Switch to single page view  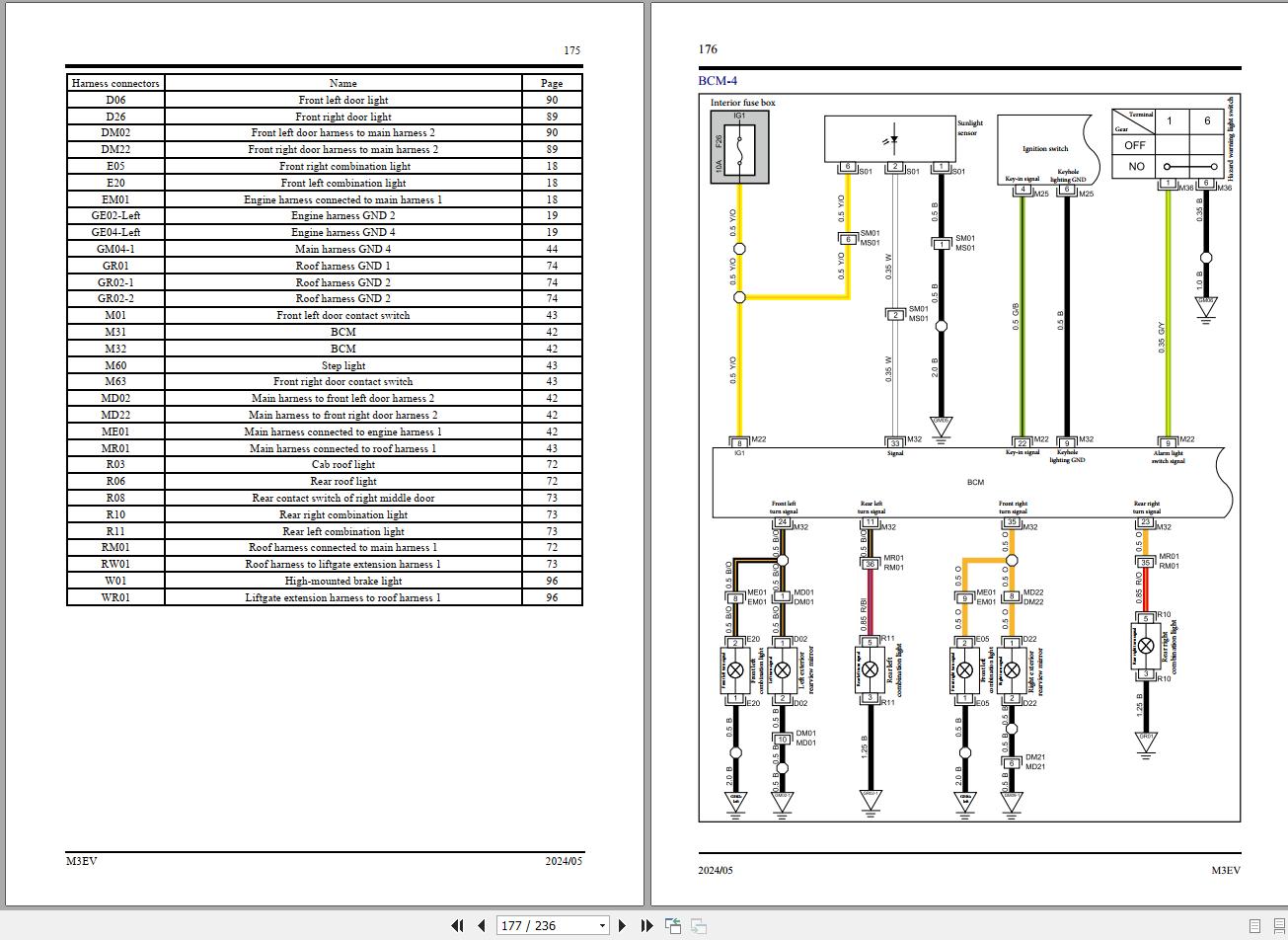[1254, 925]
